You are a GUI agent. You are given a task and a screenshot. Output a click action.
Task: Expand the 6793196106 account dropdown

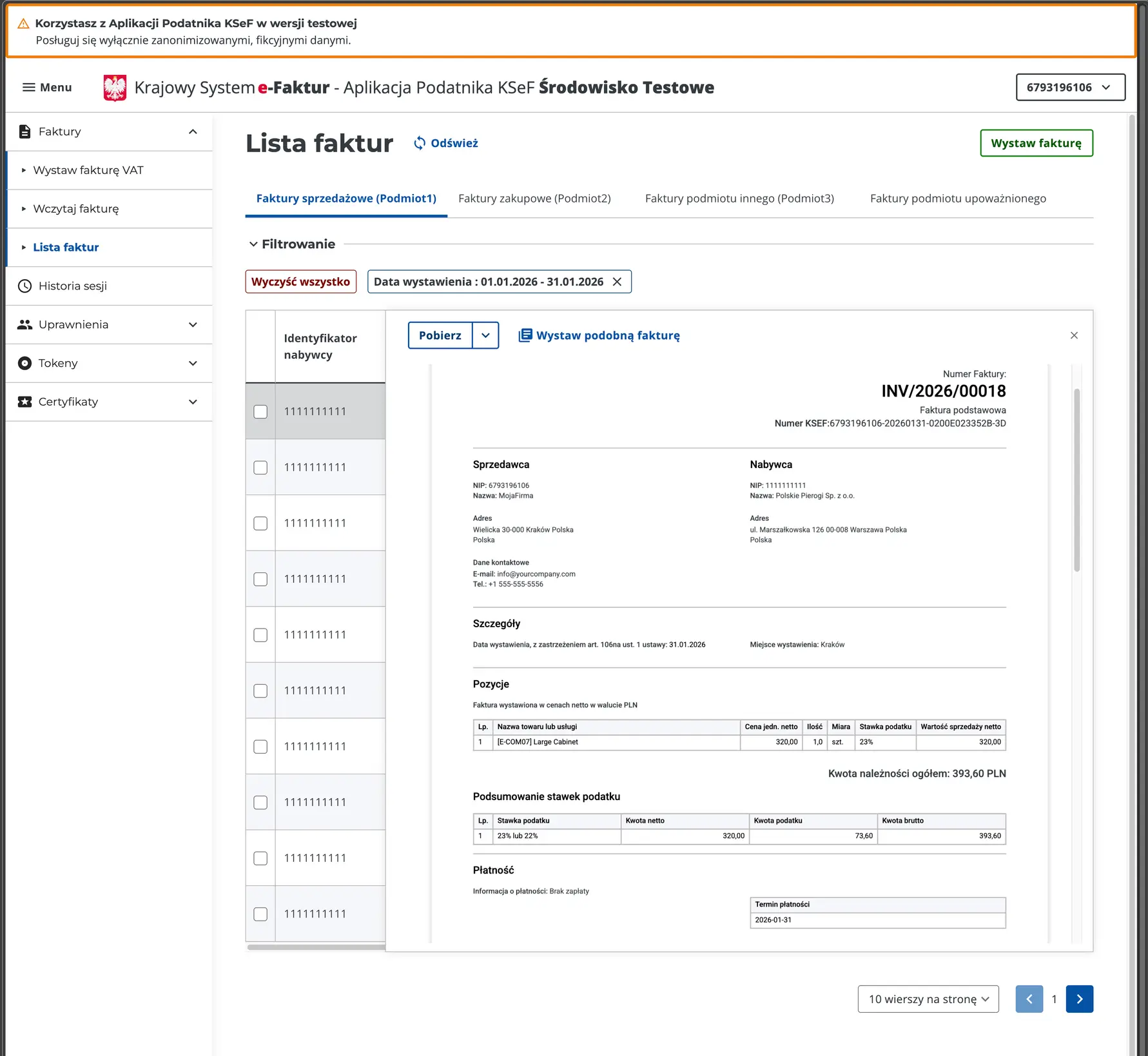click(x=1070, y=87)
